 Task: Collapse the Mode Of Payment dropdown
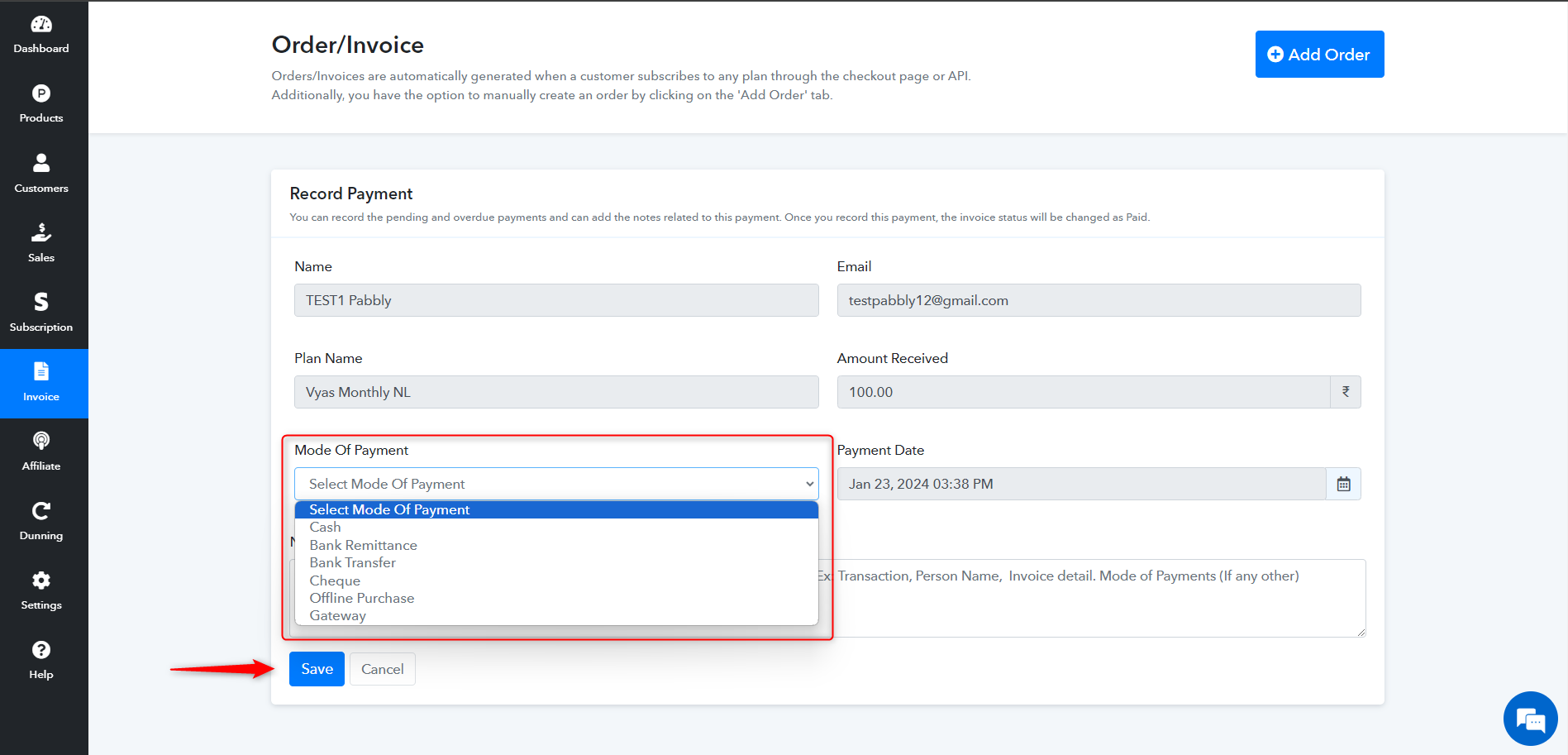[556, 484]
